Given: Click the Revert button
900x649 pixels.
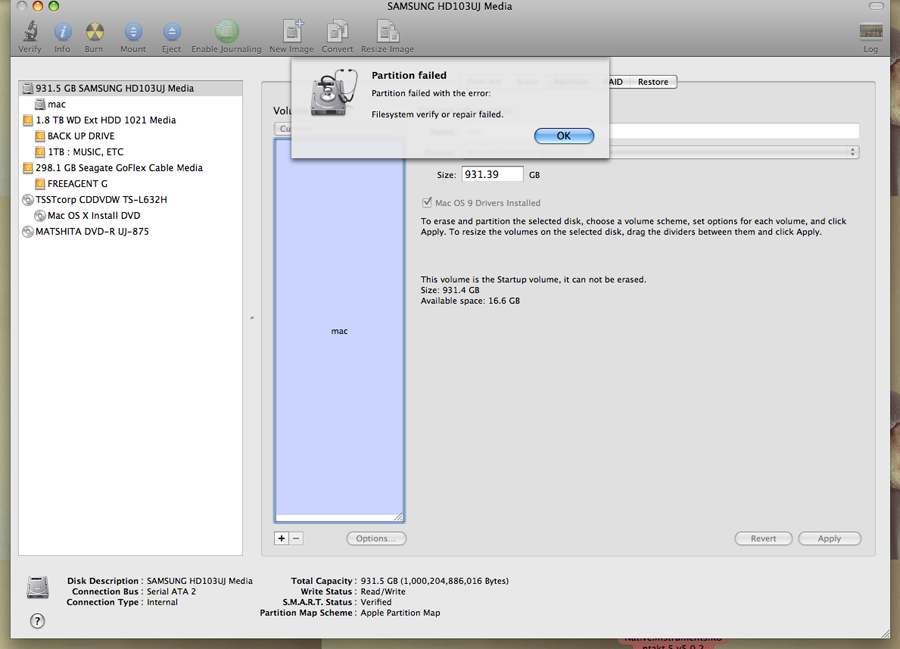Looking at the screenshot, I should [763, 538].
